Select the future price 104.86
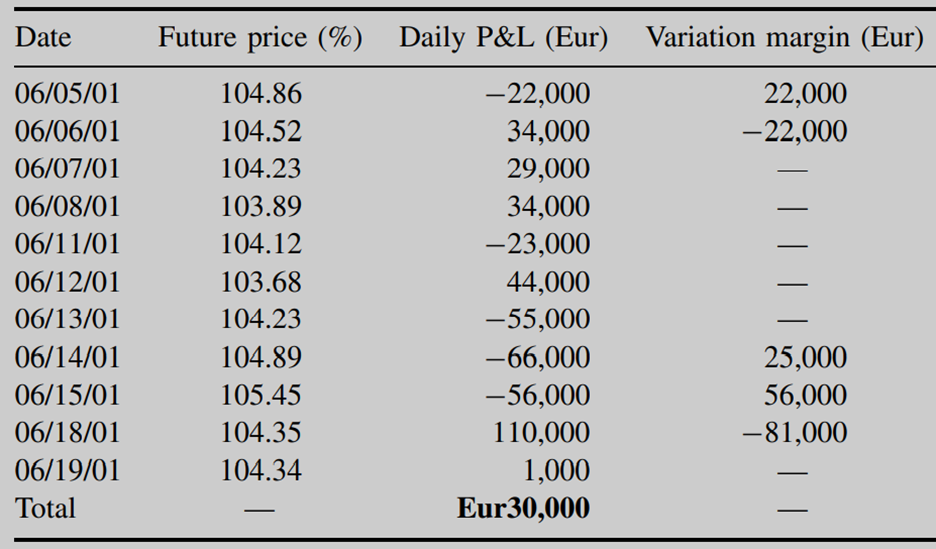936x549 pixels. pos(260,95)
